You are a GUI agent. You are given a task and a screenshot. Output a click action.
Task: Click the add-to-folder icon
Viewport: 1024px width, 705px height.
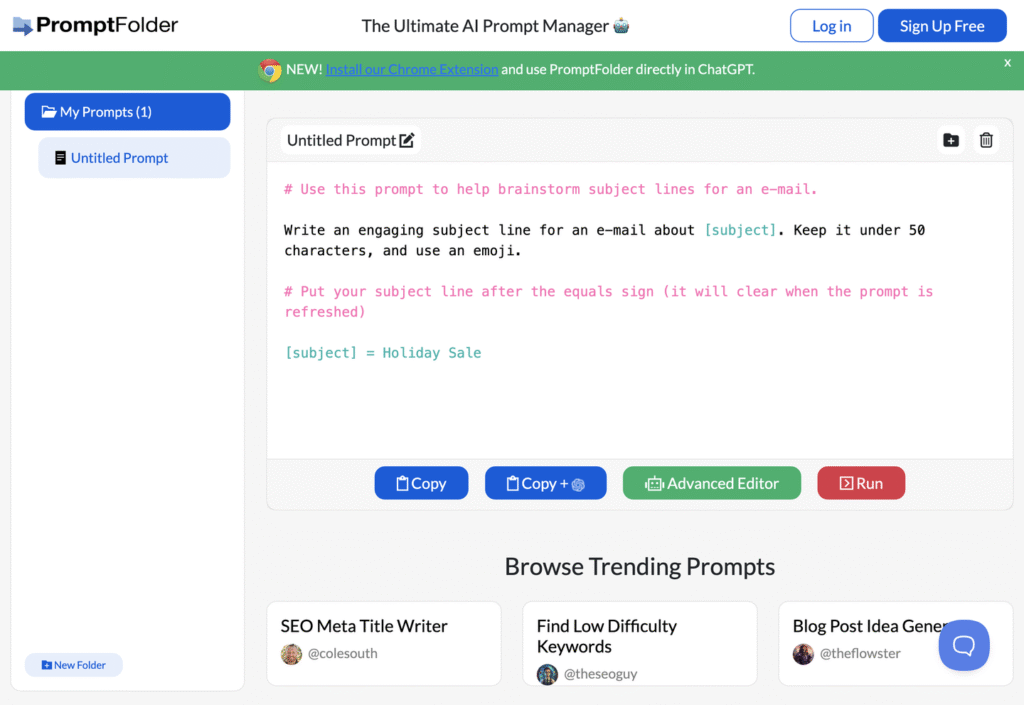[951, 140]
